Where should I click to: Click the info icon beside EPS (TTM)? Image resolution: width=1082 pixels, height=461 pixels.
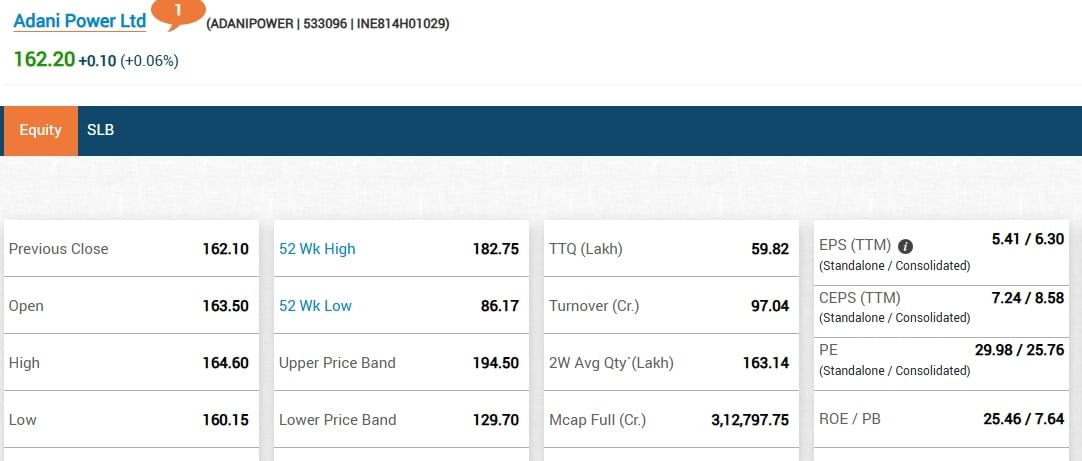[x=905, y=246]
